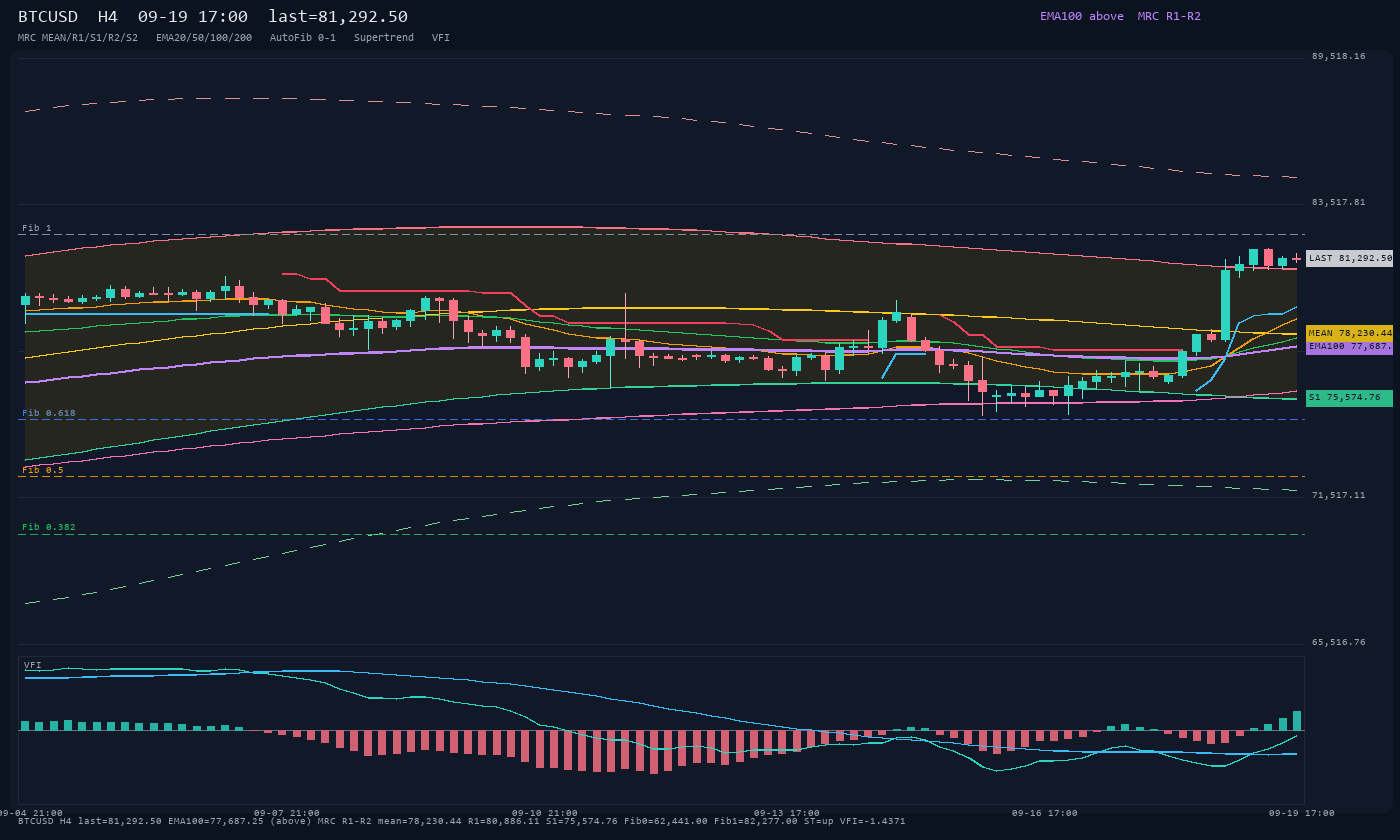Click the Fib 1 level label

(x=37, y=229)
